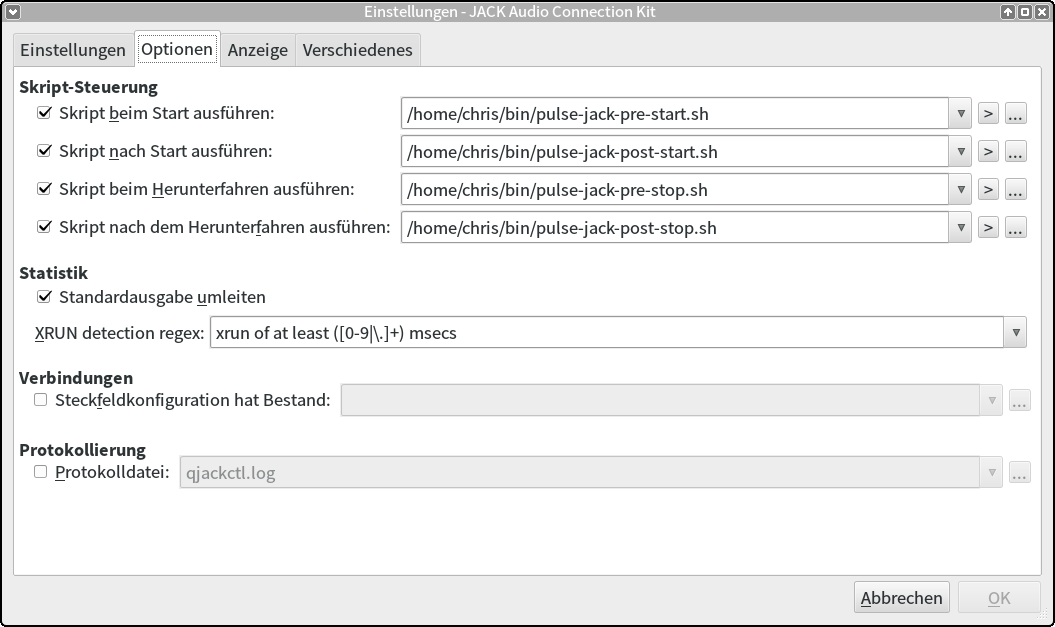This screenshot has width=1055, height=627.
Task: Browse for Protokolldatei log file
Action: coord(1019,472)
